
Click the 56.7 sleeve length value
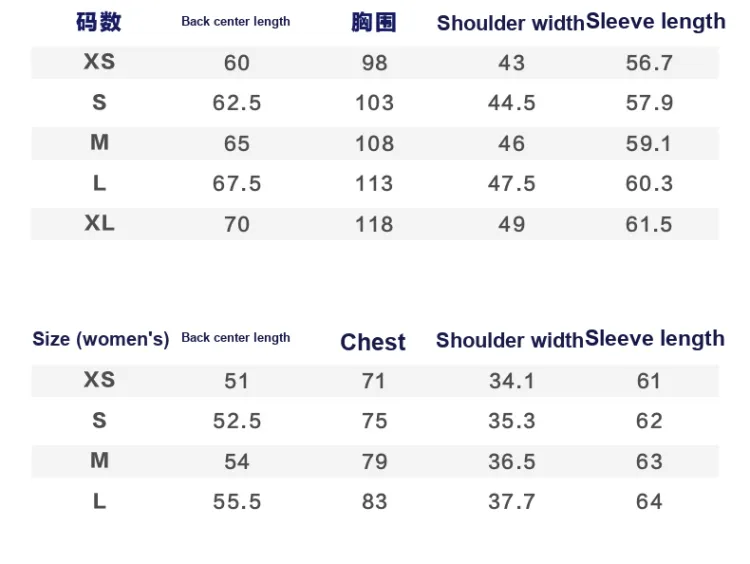(x=649, y=63)
